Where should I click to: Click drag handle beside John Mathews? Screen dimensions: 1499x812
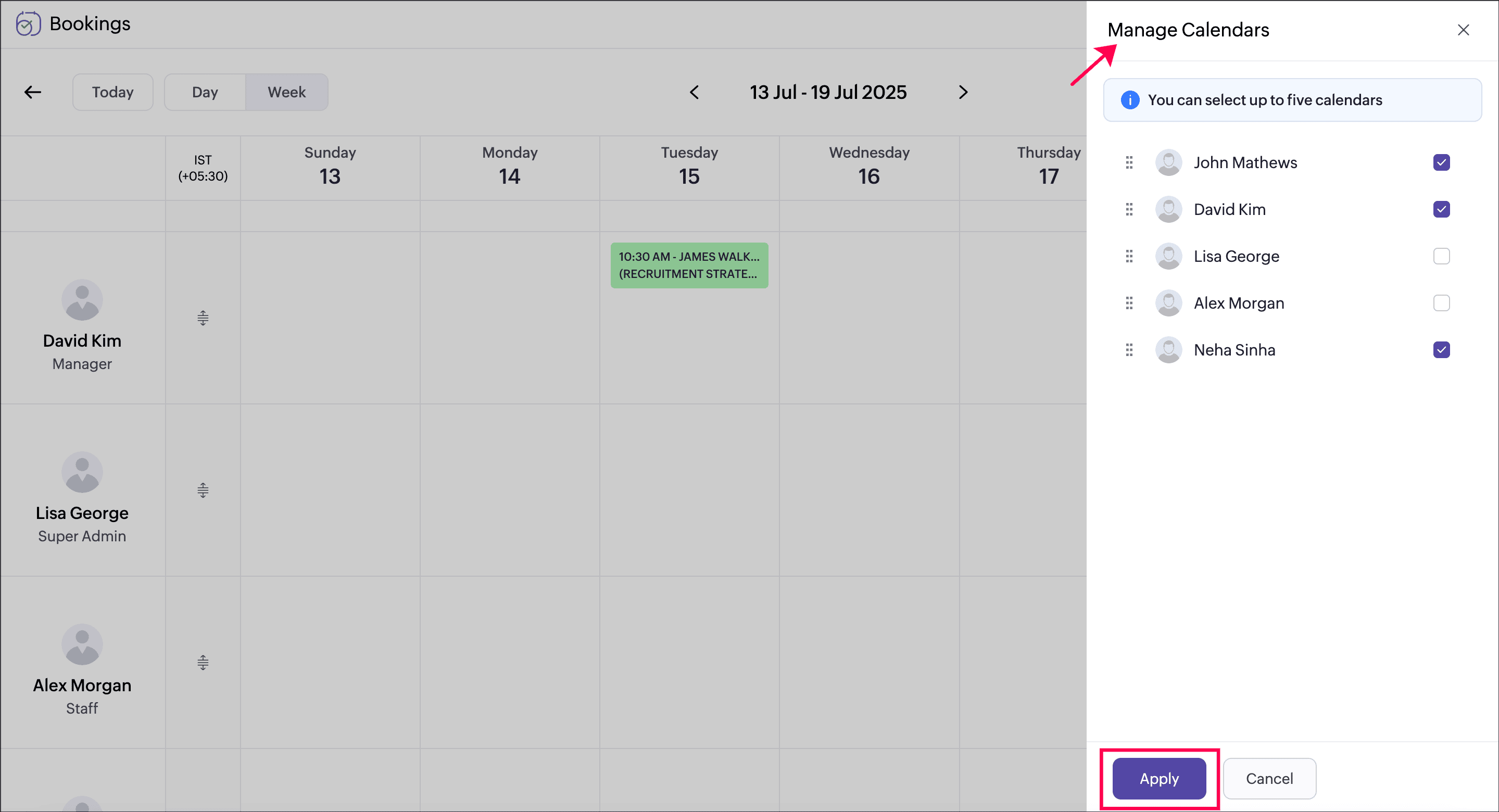[x=1129, y=162]
